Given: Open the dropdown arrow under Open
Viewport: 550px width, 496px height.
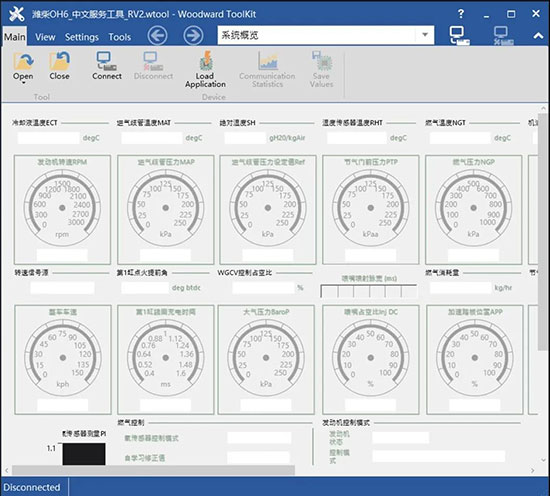Looking at the screenshot, I should [24, 83].
